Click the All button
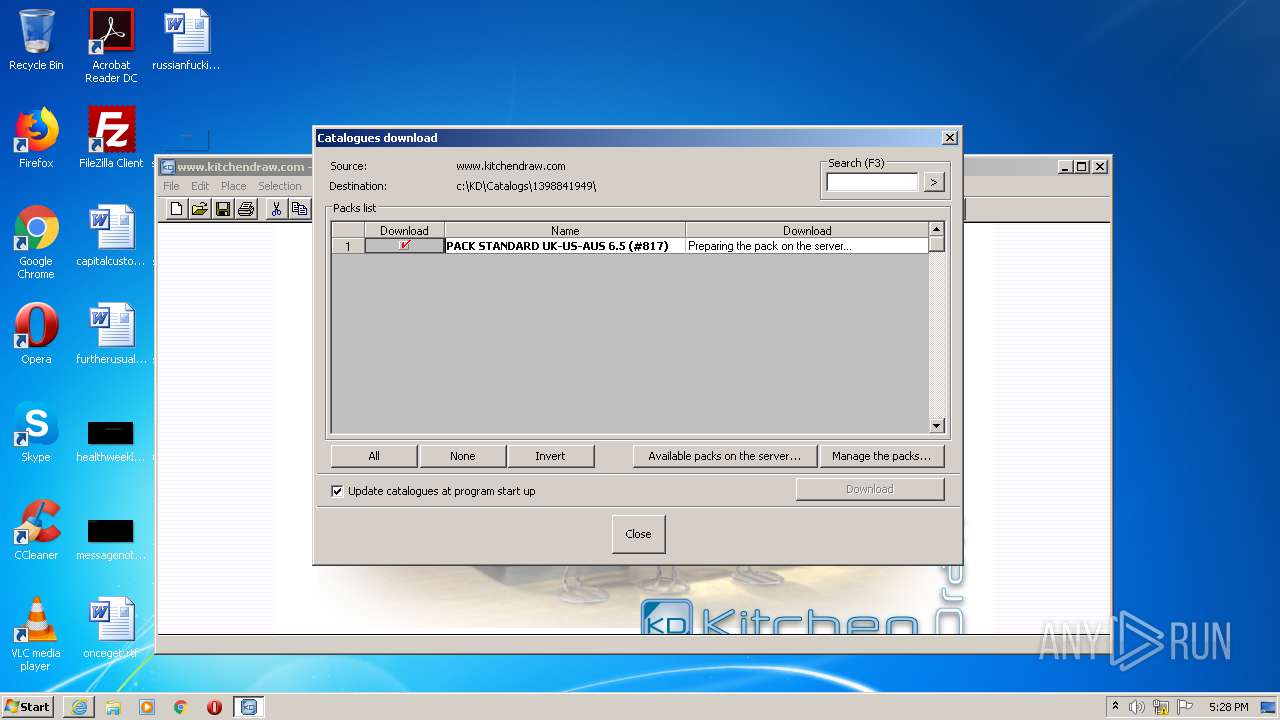Screen dimensions: 1280x720 (374, 456)
